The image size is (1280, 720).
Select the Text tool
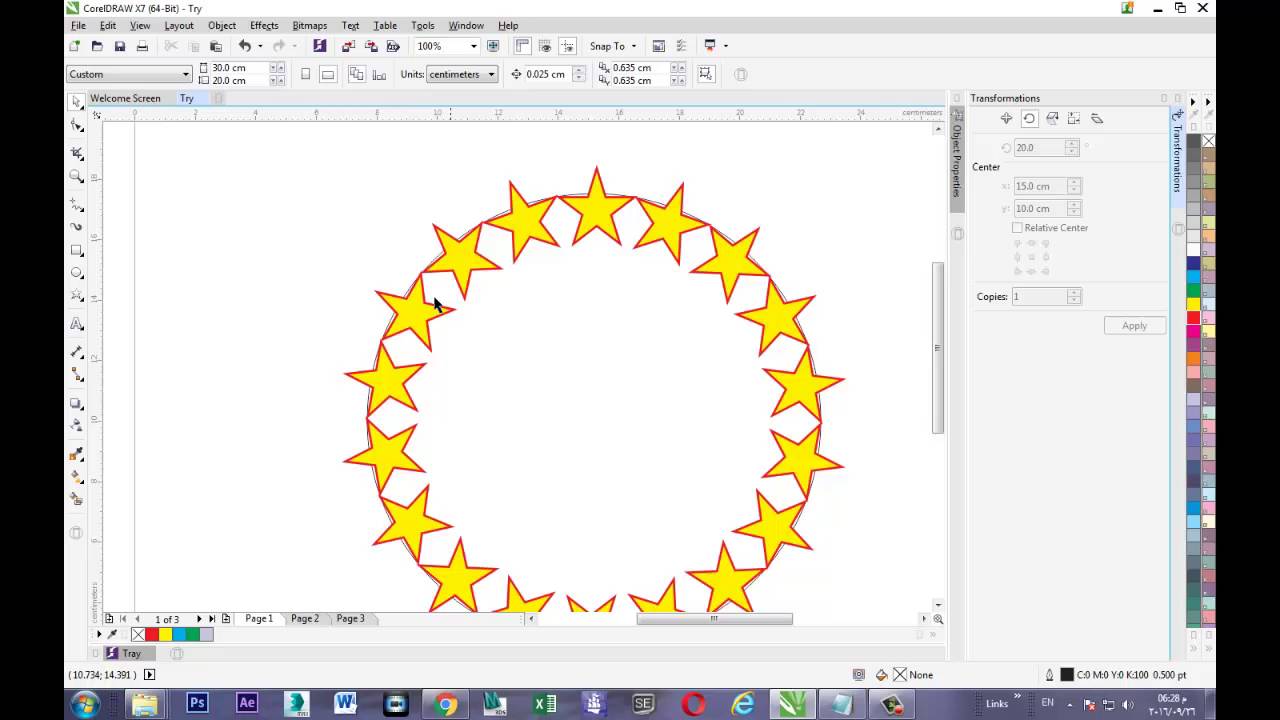[x=77, y=324]
